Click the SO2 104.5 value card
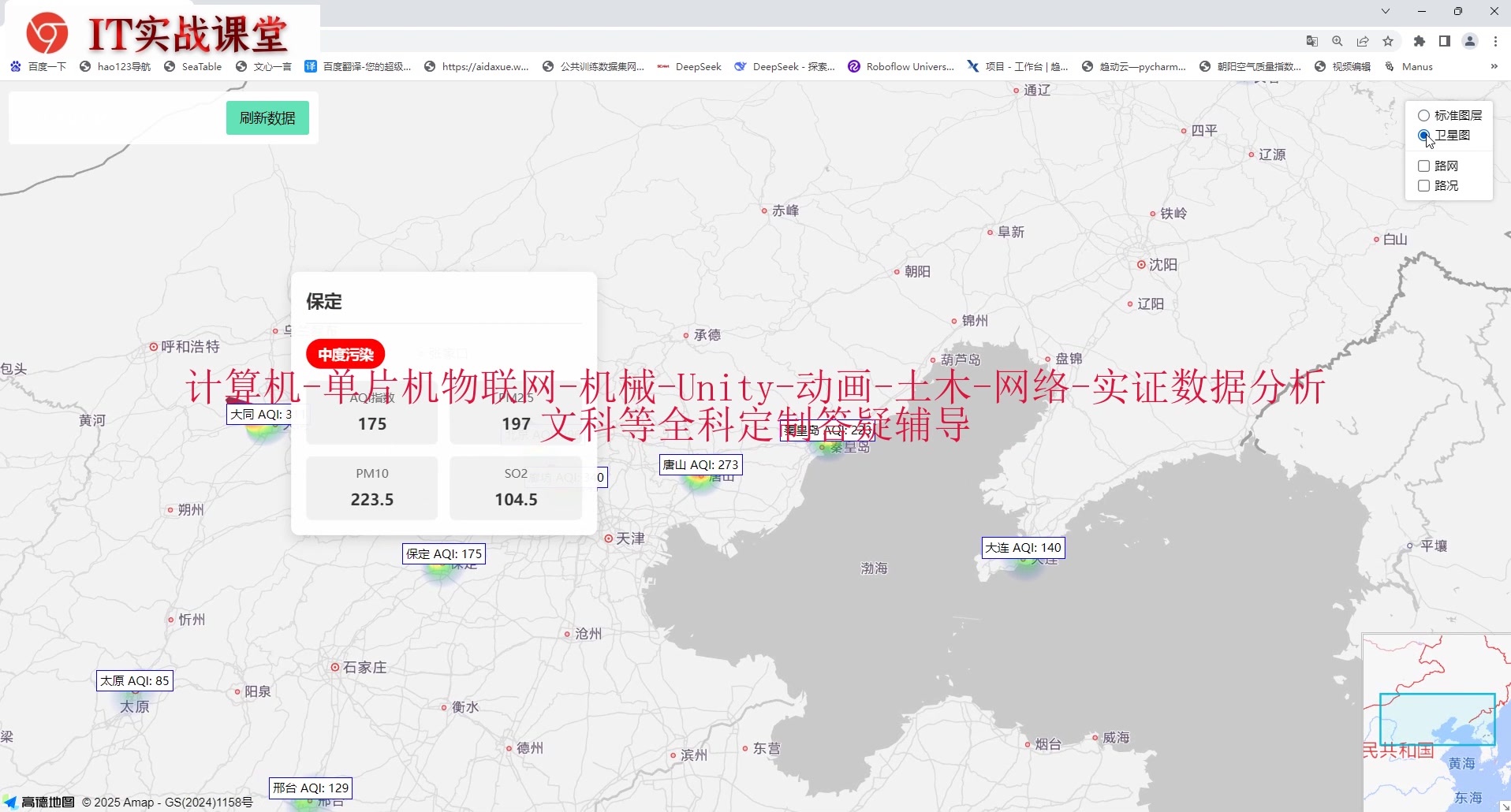This screenshot has width=1511, height=812. 516,488
